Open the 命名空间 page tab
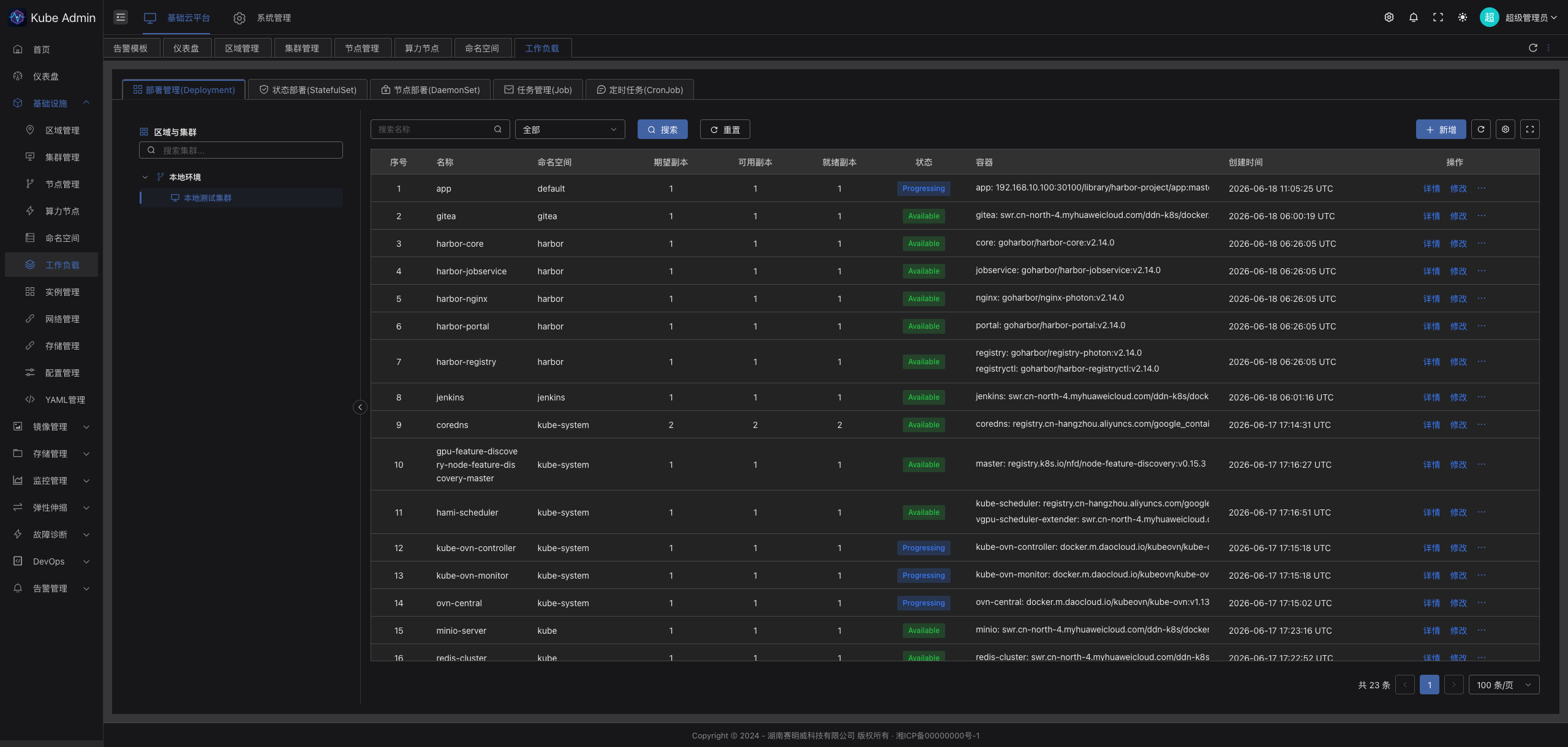The image size is (1568, 747). tap(482, 48)
